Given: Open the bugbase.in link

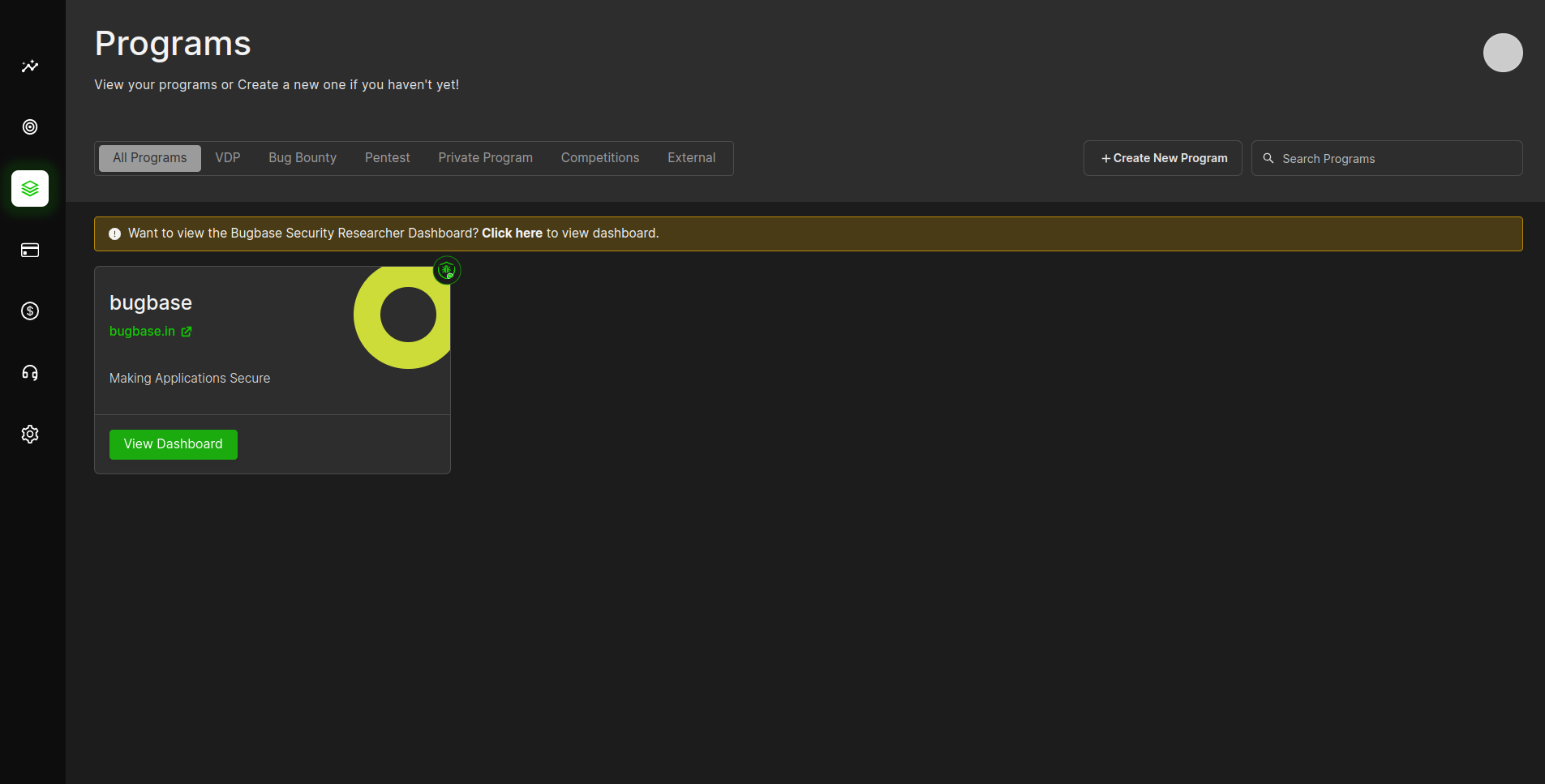Looking at the screenshot, I should 143,332.
